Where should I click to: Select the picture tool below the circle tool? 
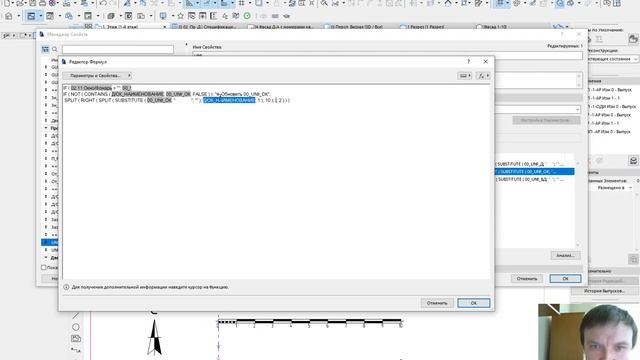tap(76, 339)
